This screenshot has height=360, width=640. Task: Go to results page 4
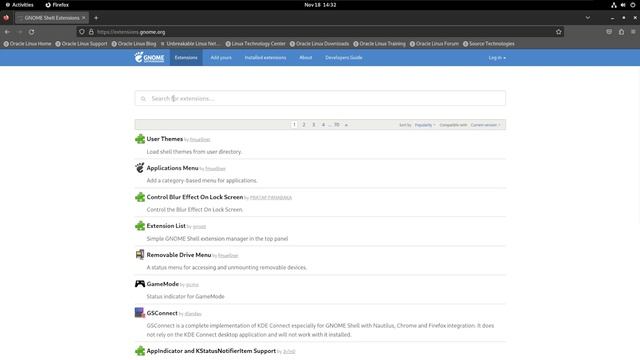(323, 124)
